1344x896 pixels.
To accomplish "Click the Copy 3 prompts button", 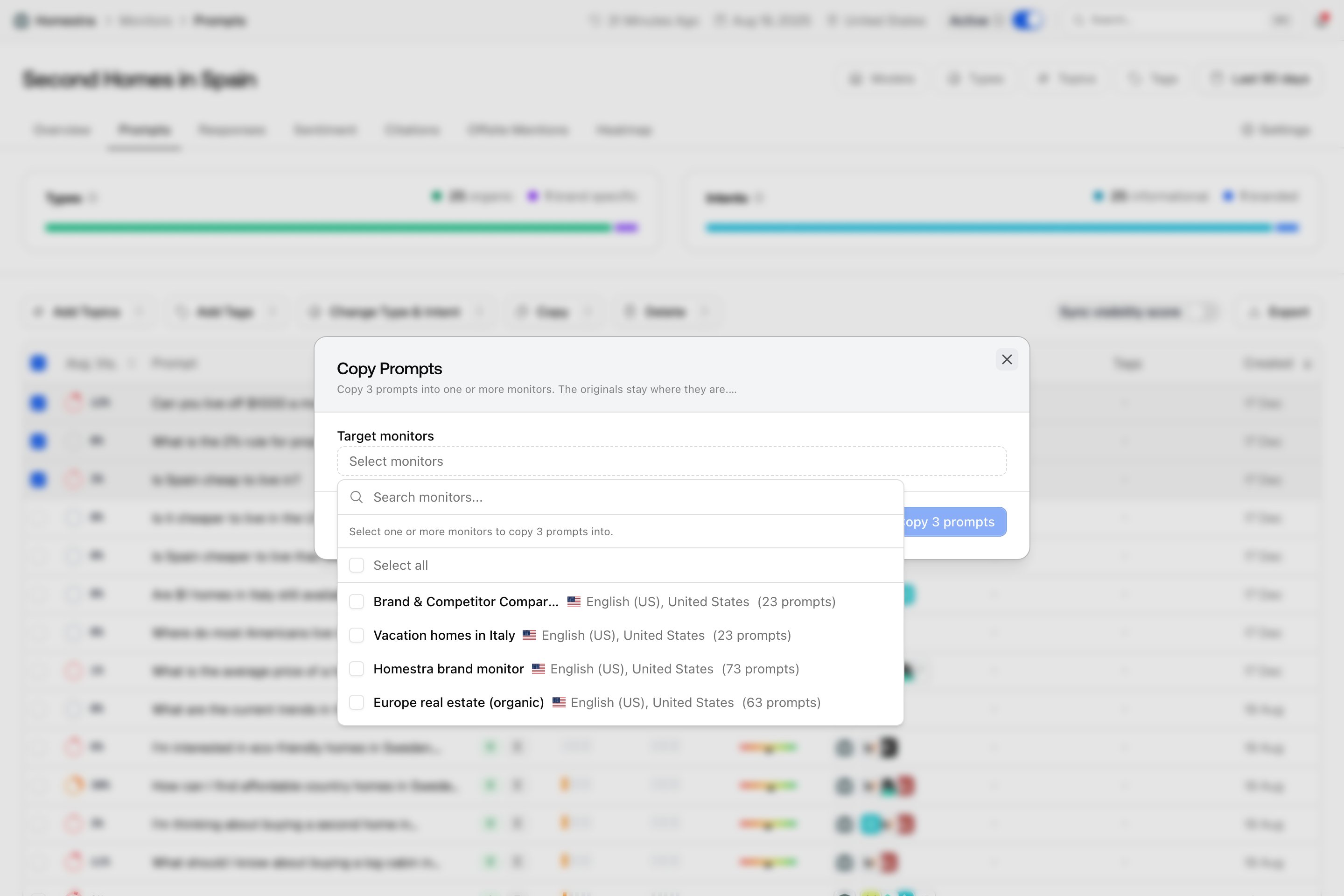I will (955, 522).
